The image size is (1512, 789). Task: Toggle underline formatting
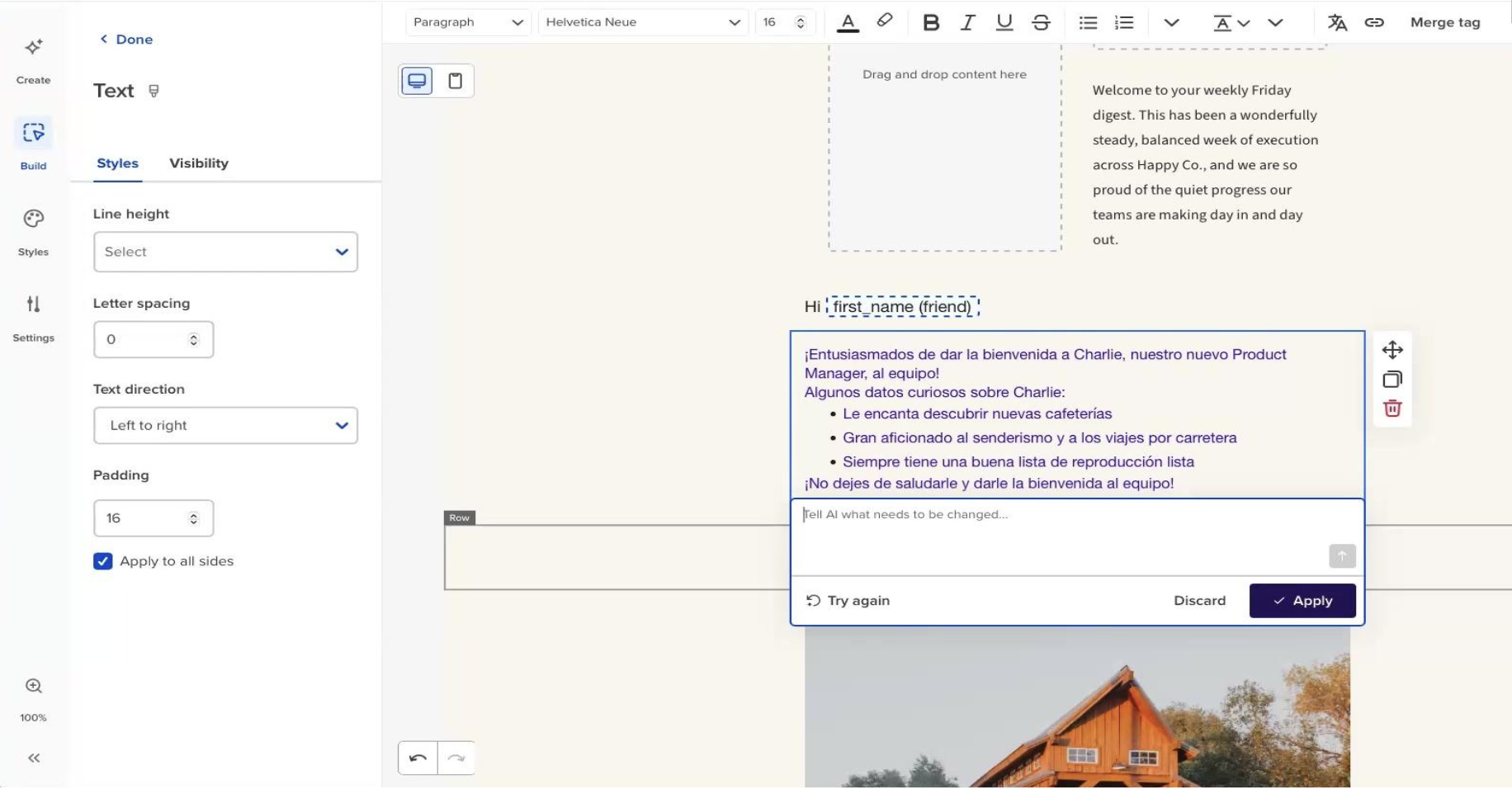click(1004, 22)
